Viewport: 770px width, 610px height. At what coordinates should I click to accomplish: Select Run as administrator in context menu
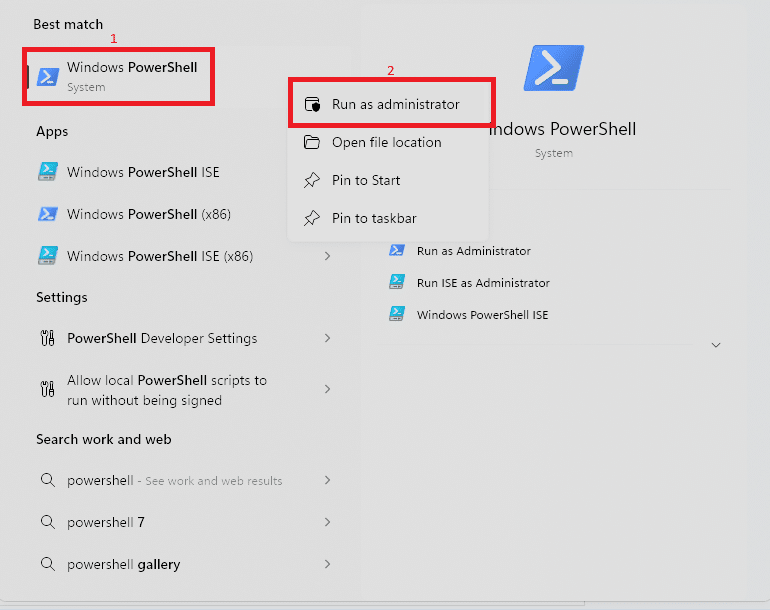click(395, 104)
